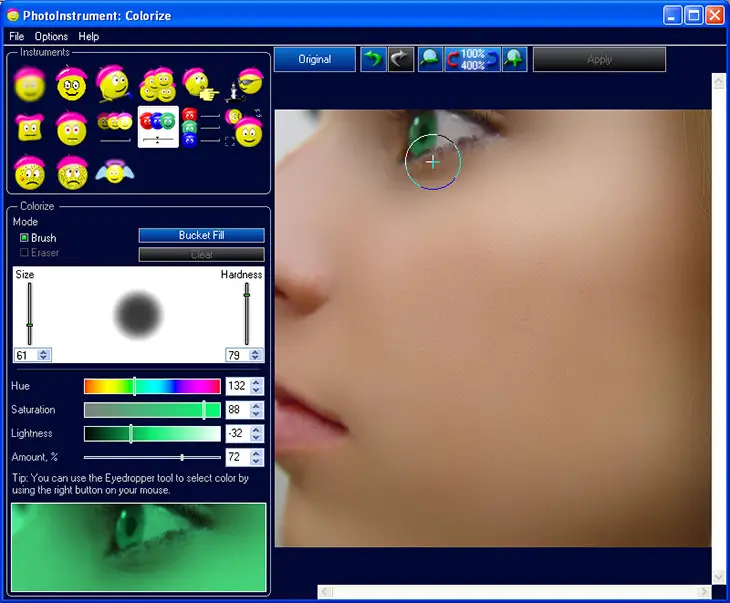Click the Hue rainbow slider
730x603 pixels.
pos(152,386)
